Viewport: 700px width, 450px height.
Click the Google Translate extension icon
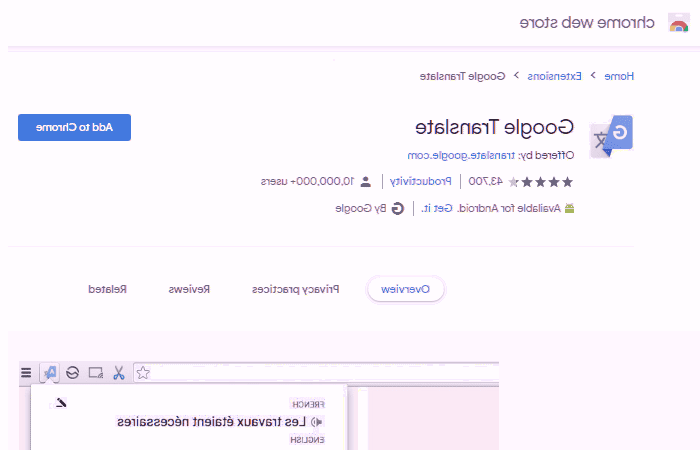pos(610,137)
